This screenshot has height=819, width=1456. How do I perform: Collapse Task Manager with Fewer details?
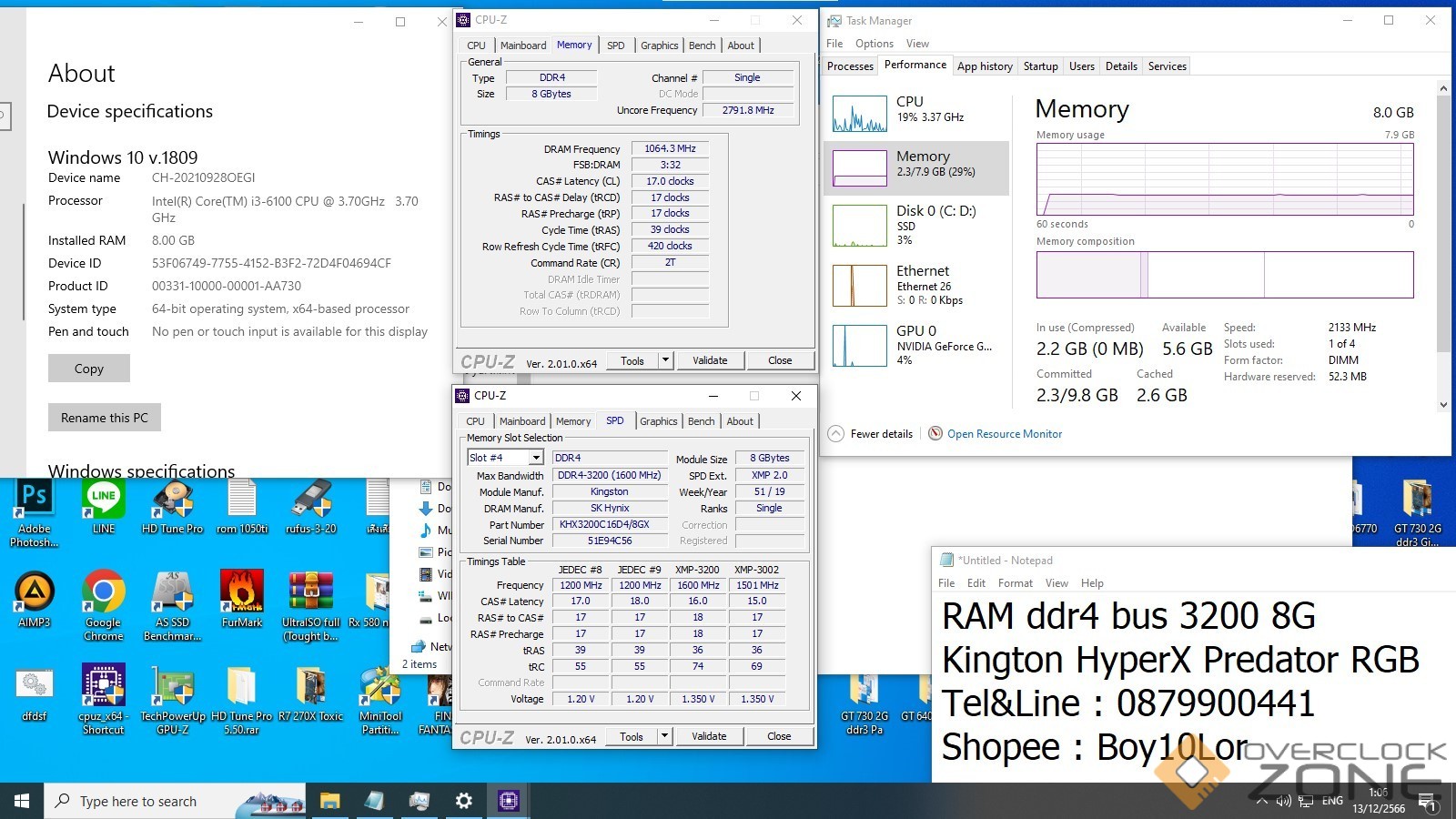pyautogui.click(x=871, y=434)
